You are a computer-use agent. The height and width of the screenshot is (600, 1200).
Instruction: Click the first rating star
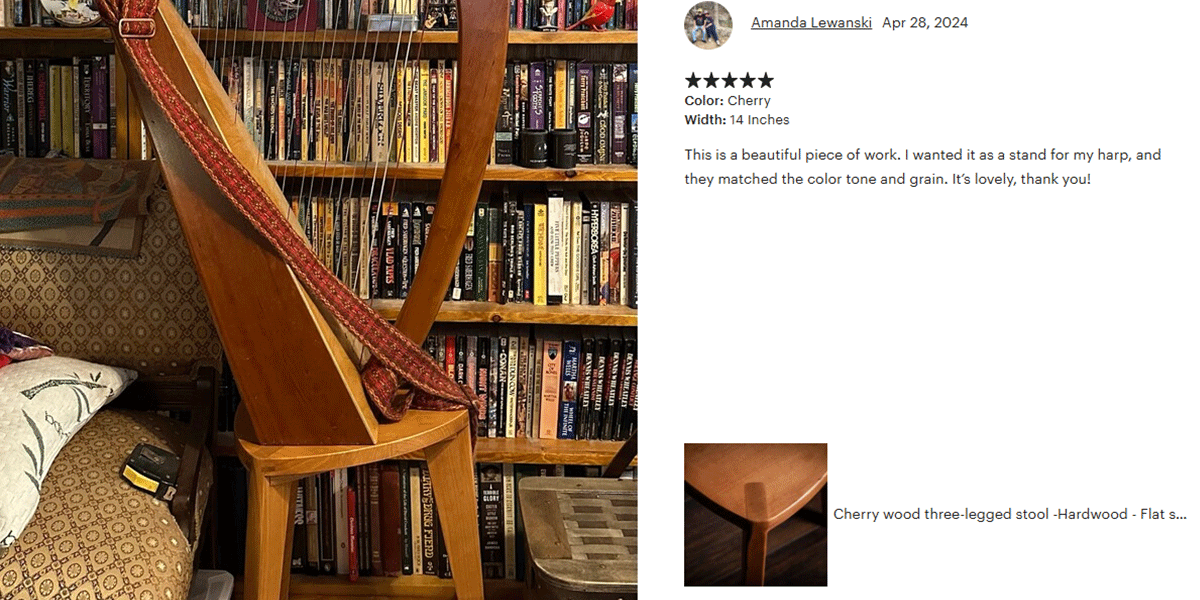point(693,81)
